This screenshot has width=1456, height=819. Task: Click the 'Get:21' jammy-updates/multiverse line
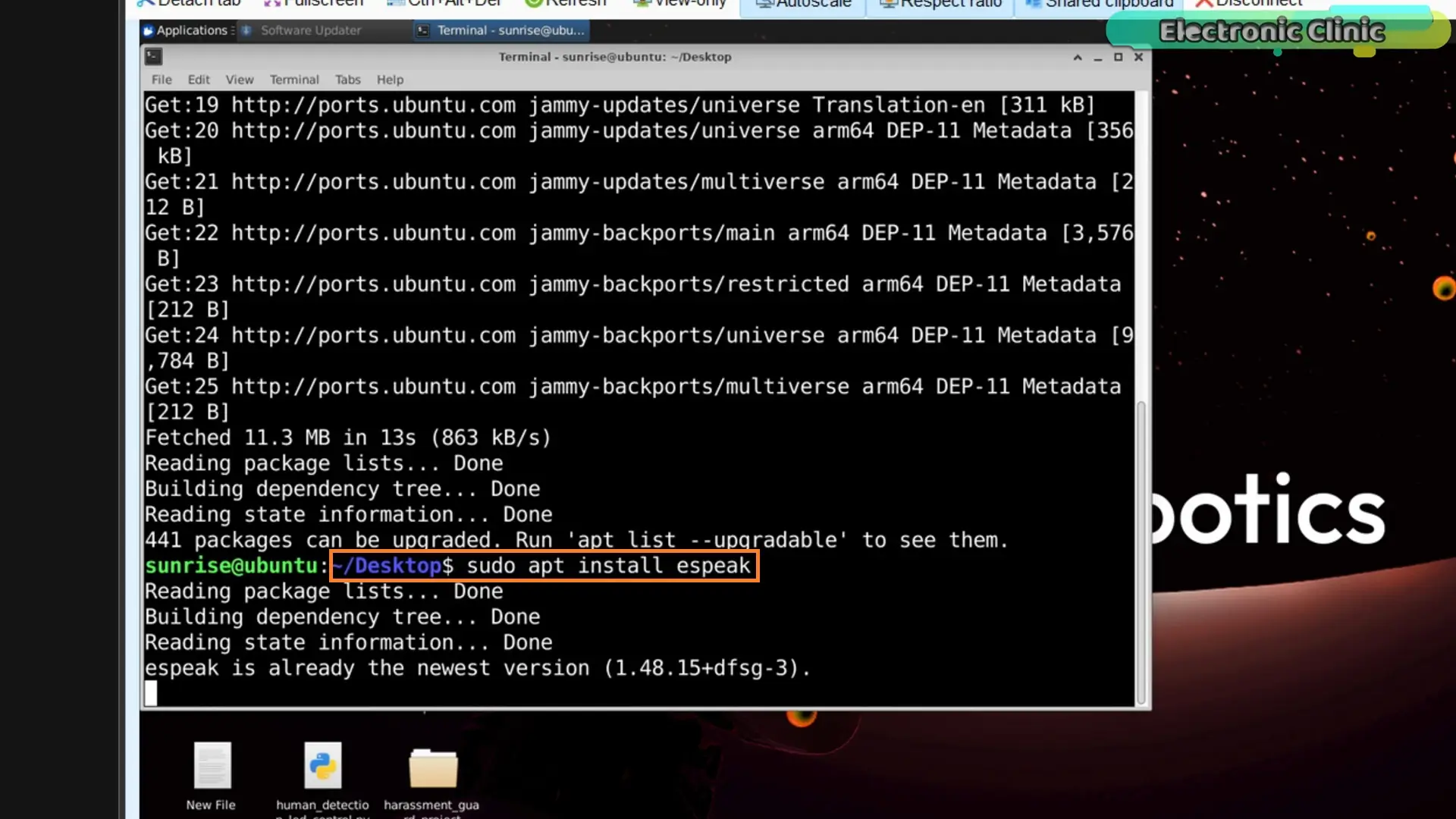tap(639, 194)
